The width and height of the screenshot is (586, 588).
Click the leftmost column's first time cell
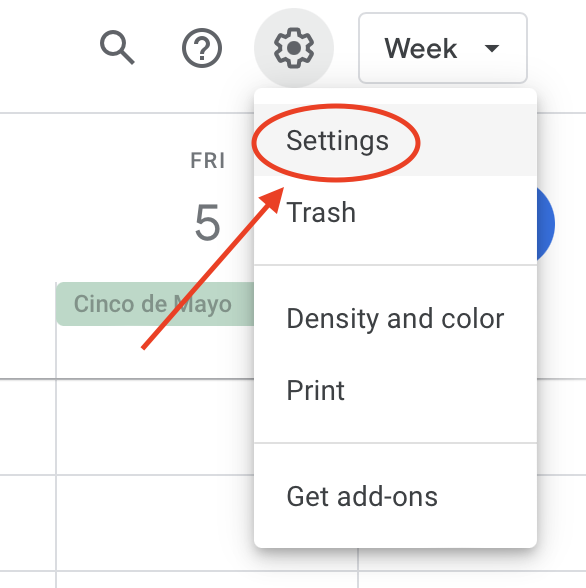point(28,427)
